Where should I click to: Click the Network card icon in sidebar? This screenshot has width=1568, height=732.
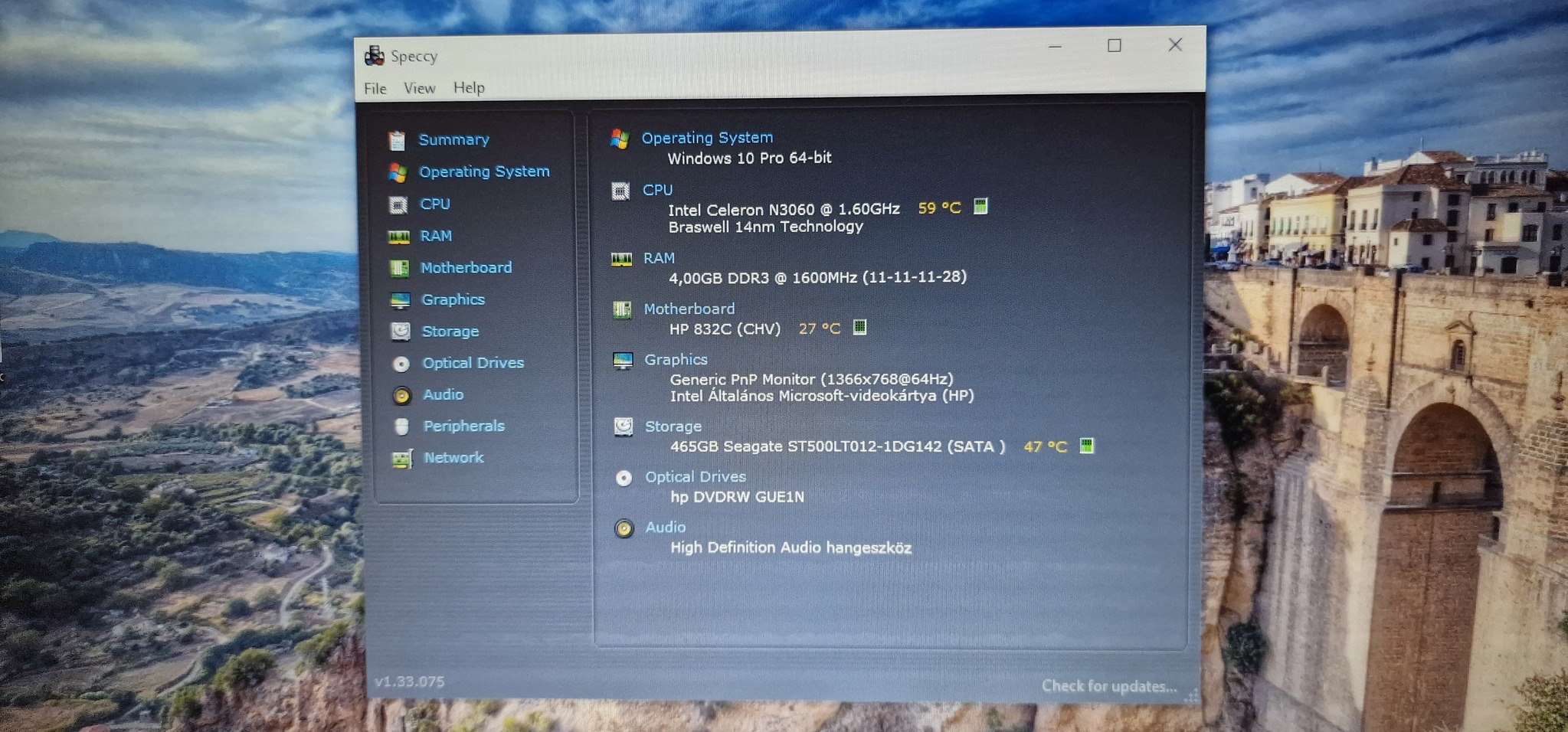[402, 459]
